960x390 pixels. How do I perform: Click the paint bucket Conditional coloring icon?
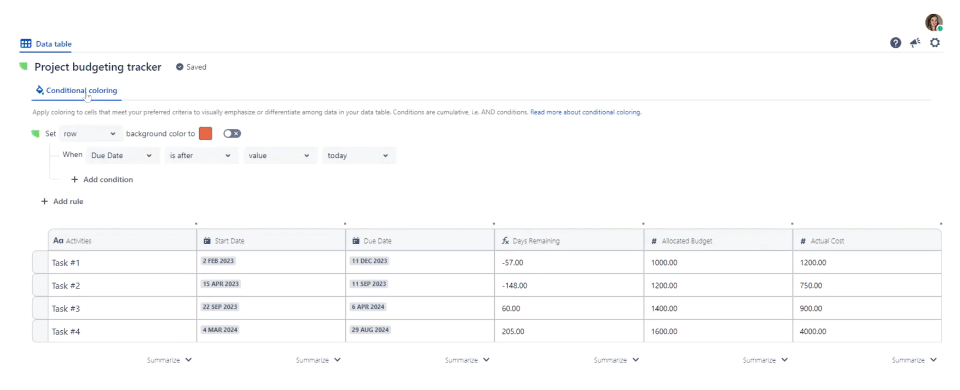pos(40,90)
